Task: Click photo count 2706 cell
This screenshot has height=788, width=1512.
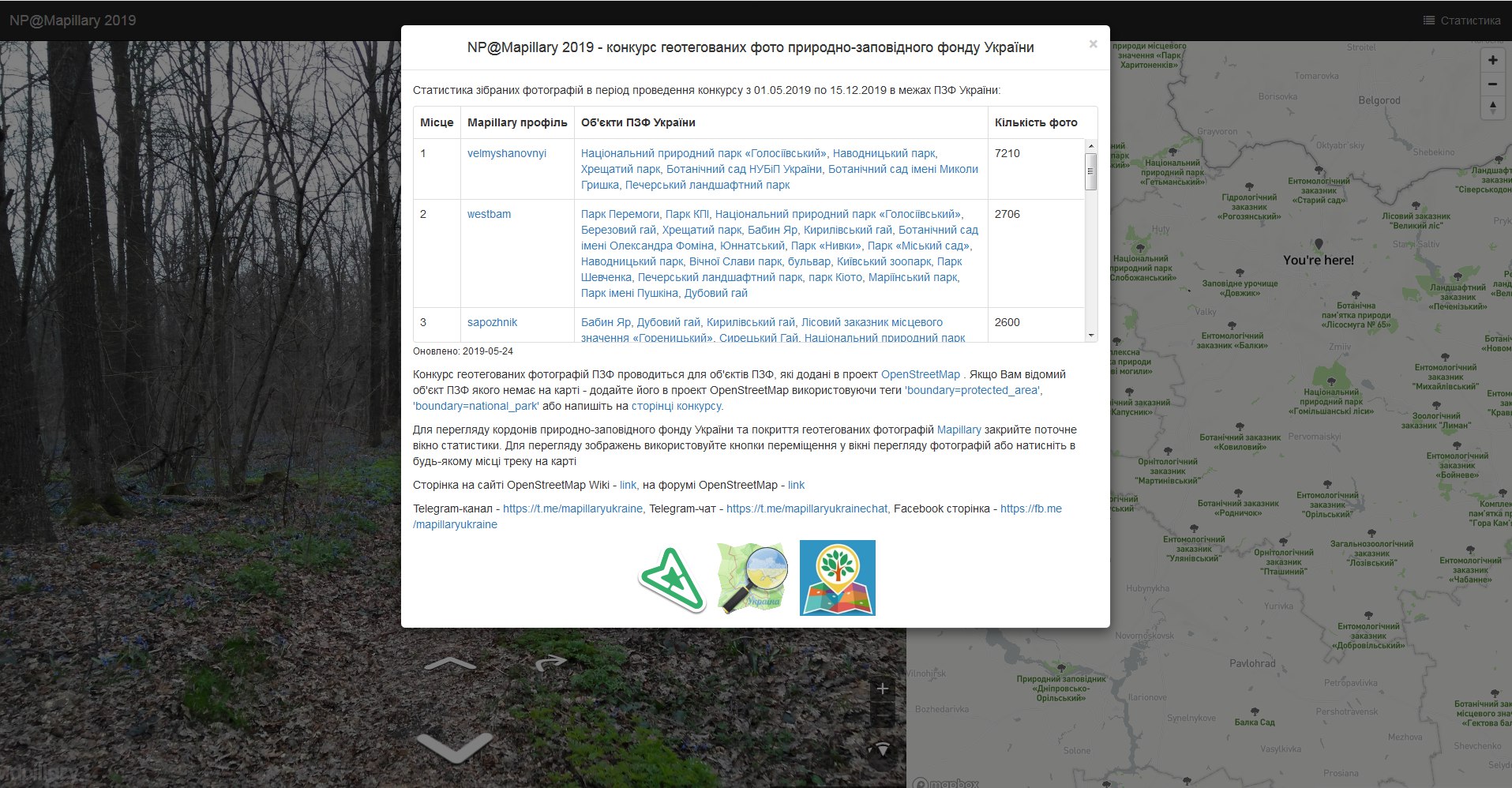Action: (1007, 214)
